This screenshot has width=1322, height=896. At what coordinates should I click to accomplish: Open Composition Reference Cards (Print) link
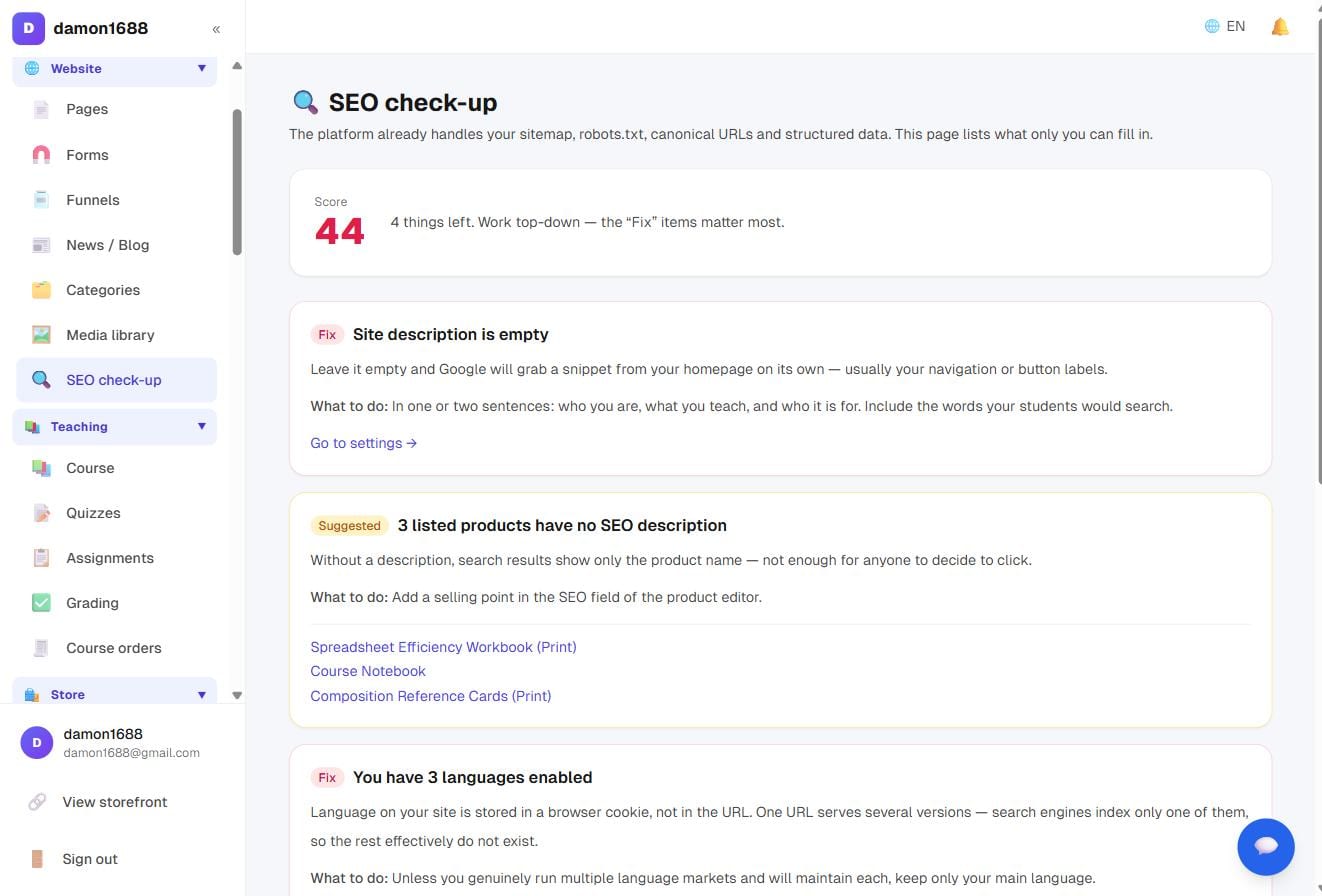(x=430, y=696)
